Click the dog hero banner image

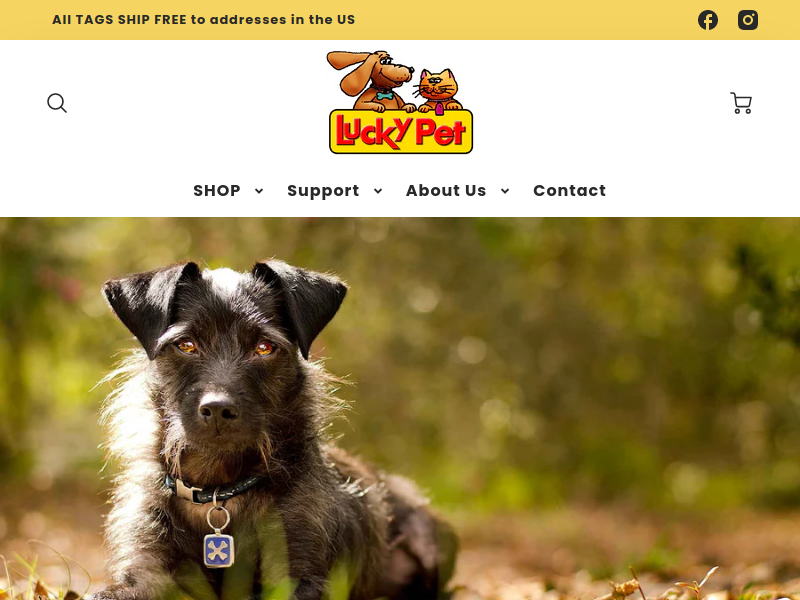point(400,409)
